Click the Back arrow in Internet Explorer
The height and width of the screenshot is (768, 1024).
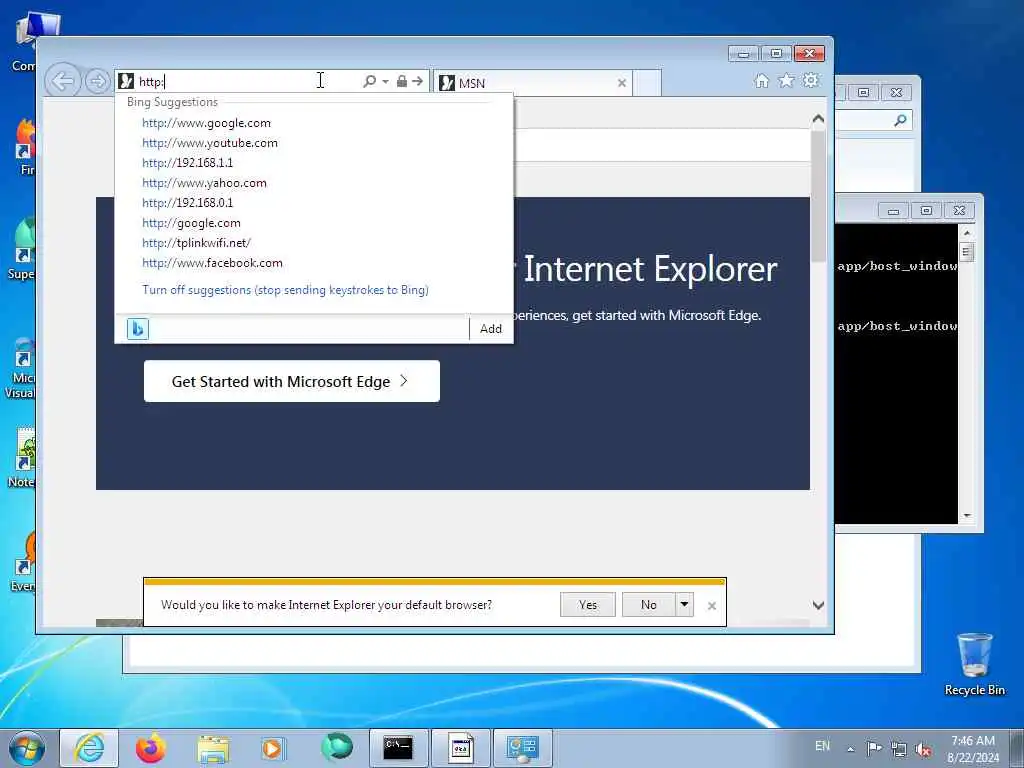pos(63,82)
